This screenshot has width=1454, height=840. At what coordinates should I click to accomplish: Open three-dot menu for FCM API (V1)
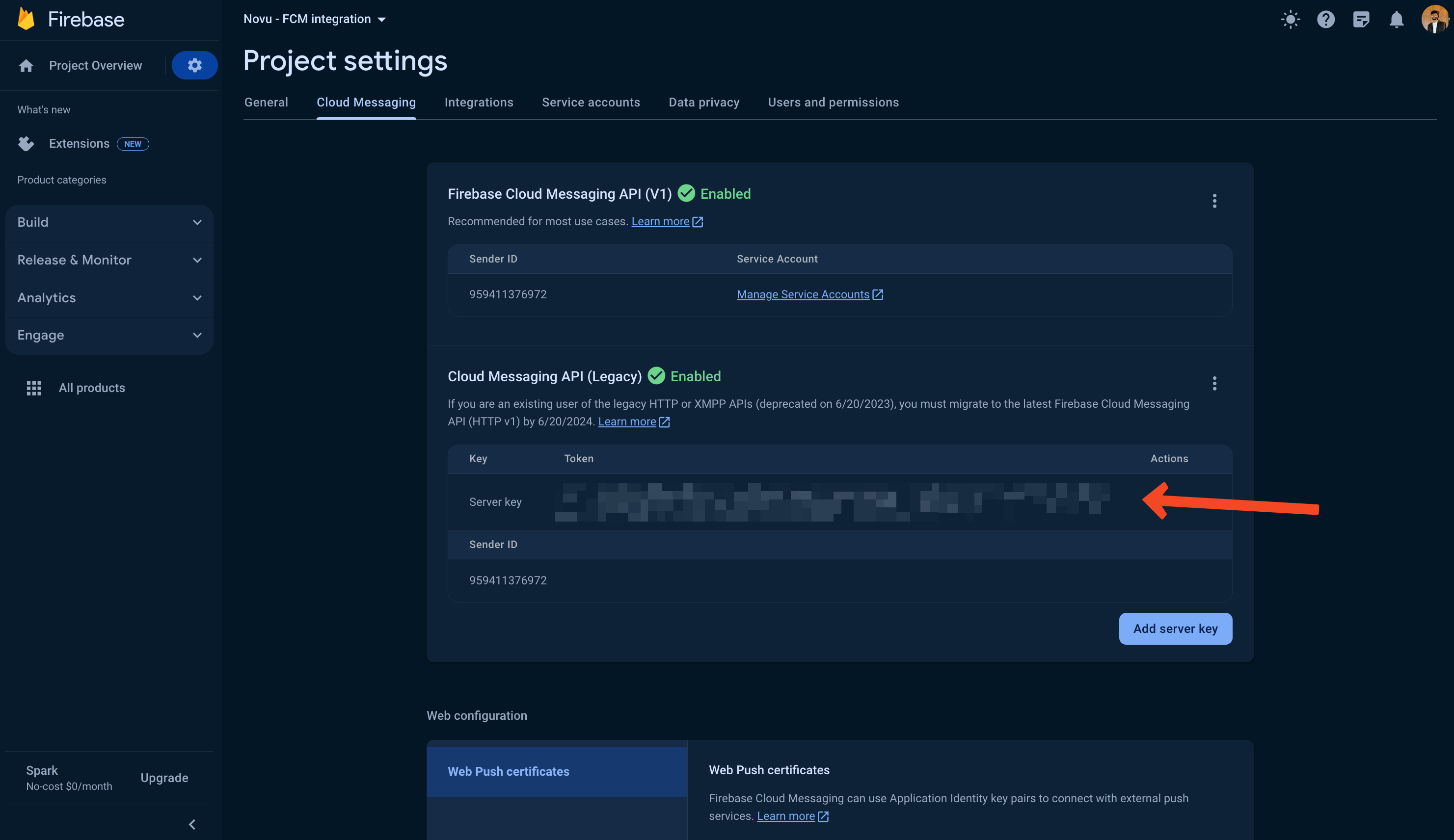pyautogui.click(x=1214, y=201)
